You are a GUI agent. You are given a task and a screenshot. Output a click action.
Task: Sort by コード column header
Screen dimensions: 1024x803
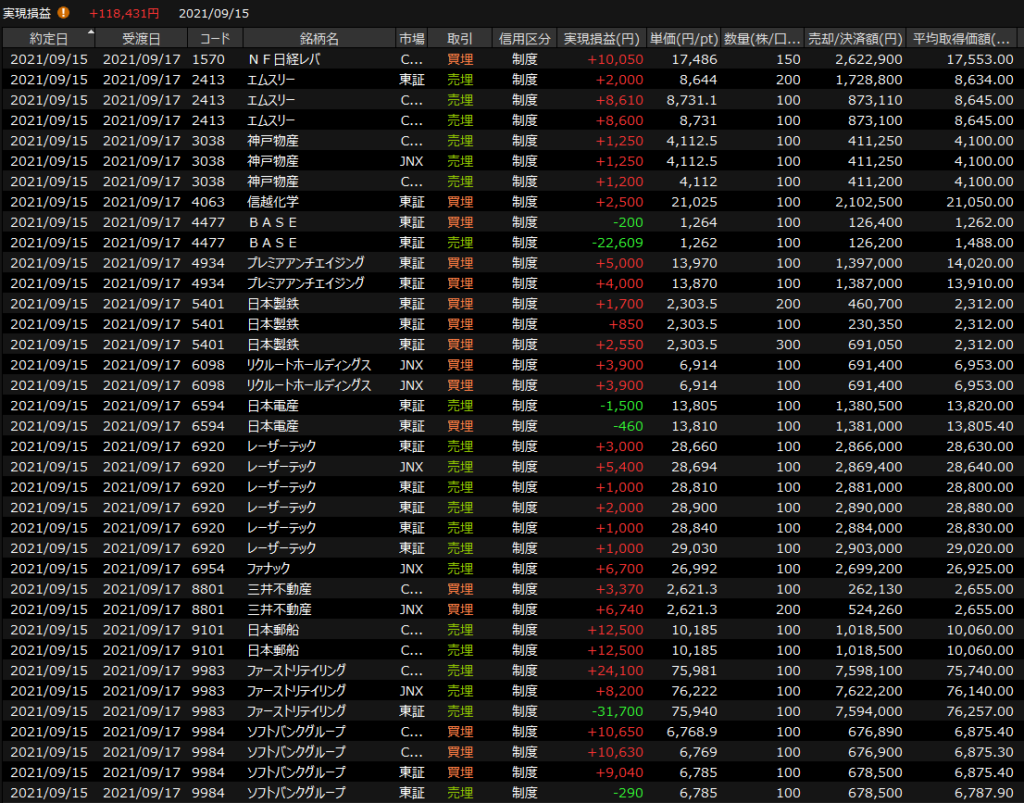tap(214, 39)
